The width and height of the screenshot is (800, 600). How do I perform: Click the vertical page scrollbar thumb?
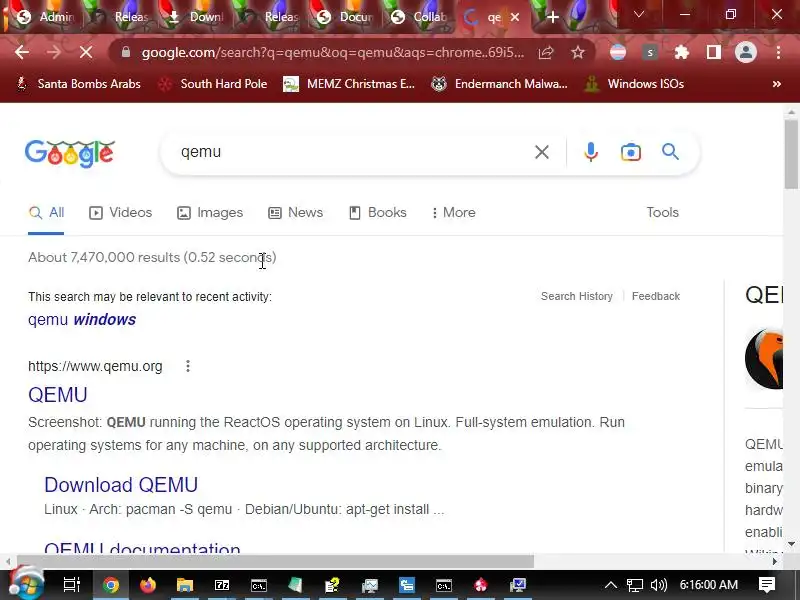click(x=791, y=154)
